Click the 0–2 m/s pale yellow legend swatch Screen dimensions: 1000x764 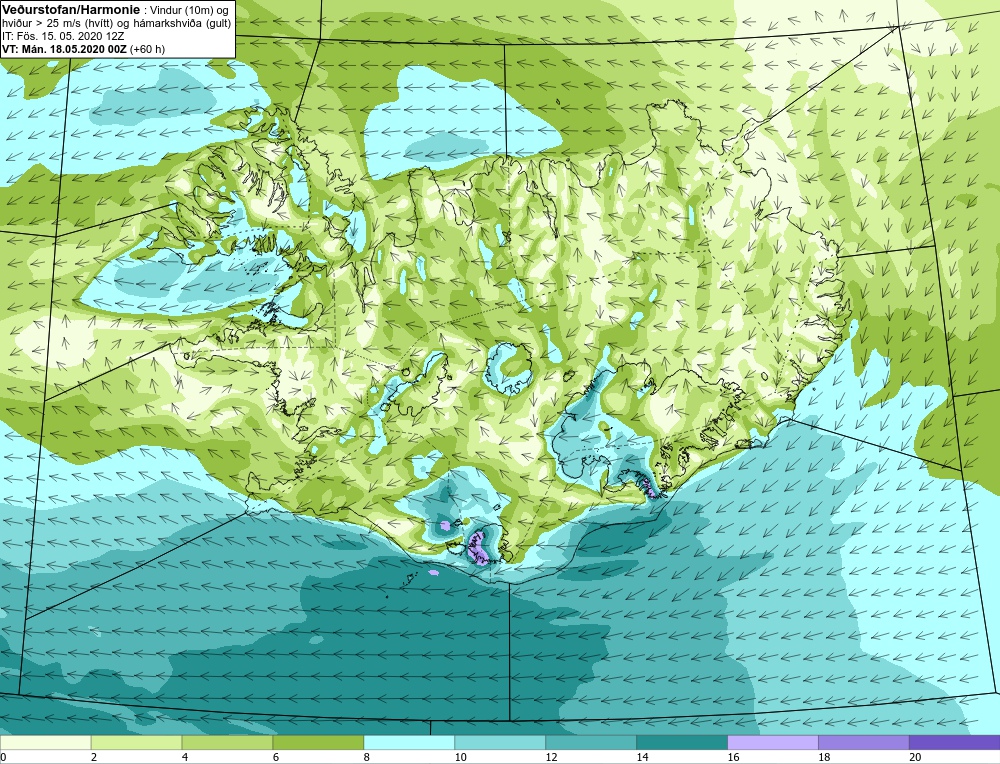click(46, 742)
